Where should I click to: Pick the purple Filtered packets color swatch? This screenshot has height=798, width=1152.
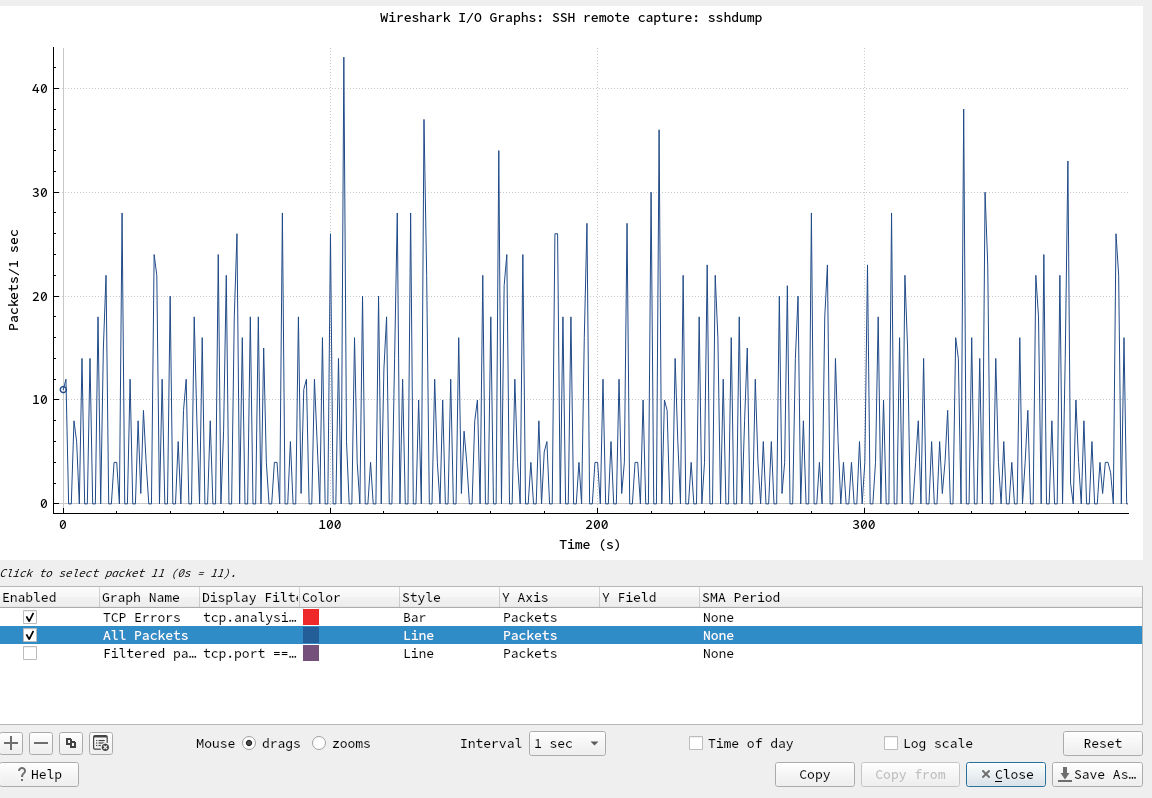[x=311, y=653]
